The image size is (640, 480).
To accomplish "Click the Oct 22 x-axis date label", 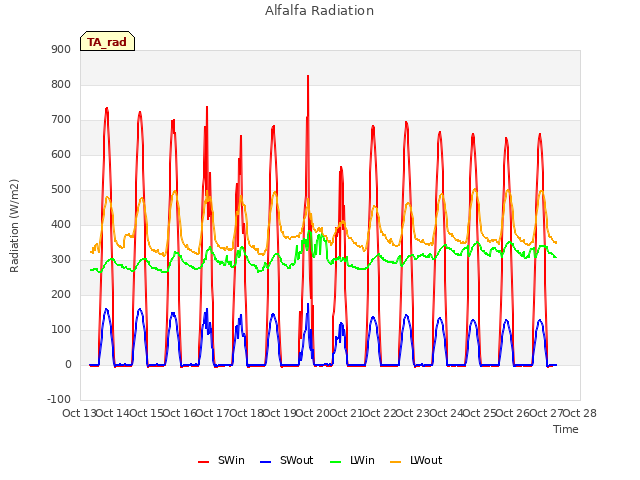I will (x=380, y=413).
